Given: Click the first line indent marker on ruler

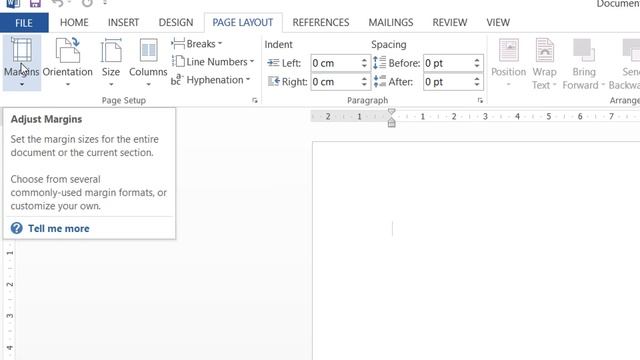Looking at the screenshot, I should click(x=391, y=112).
